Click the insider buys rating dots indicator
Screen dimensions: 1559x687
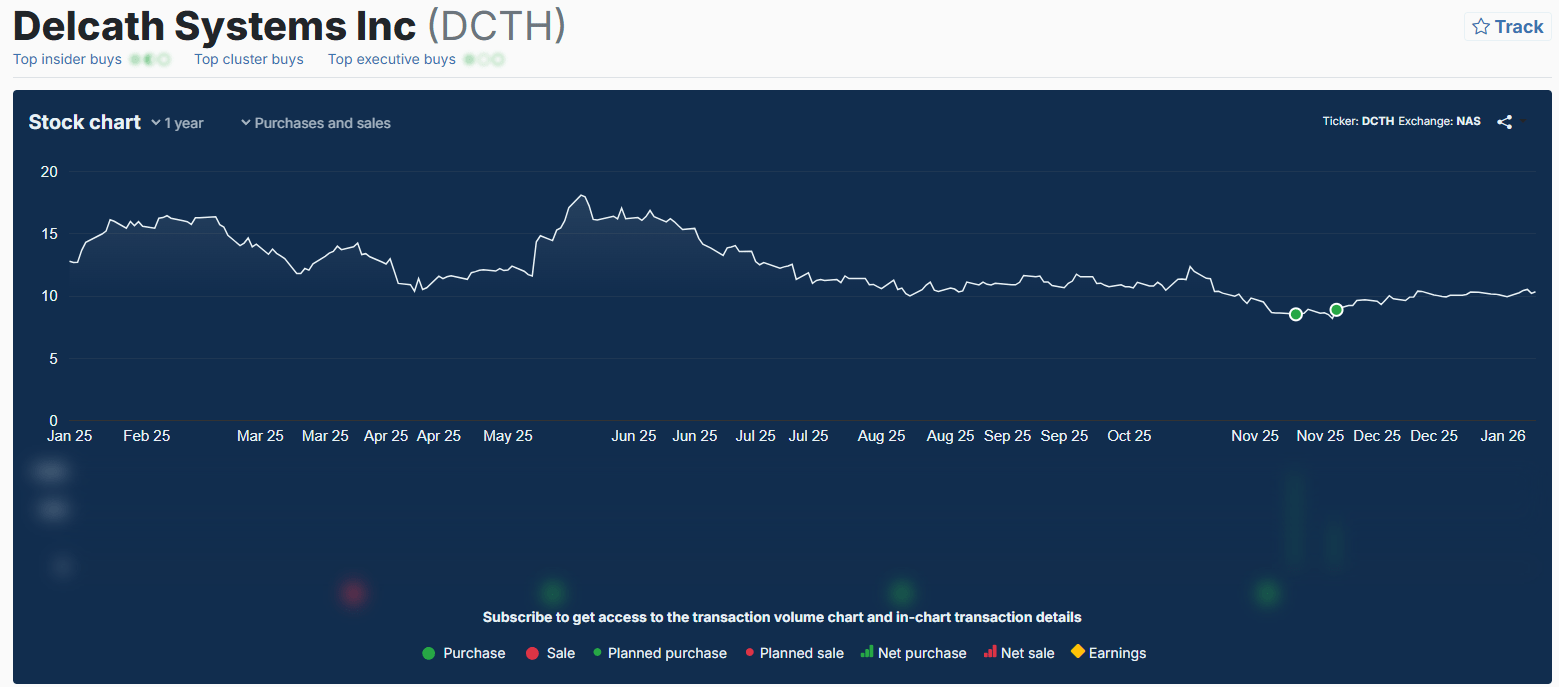coord(150,60)
